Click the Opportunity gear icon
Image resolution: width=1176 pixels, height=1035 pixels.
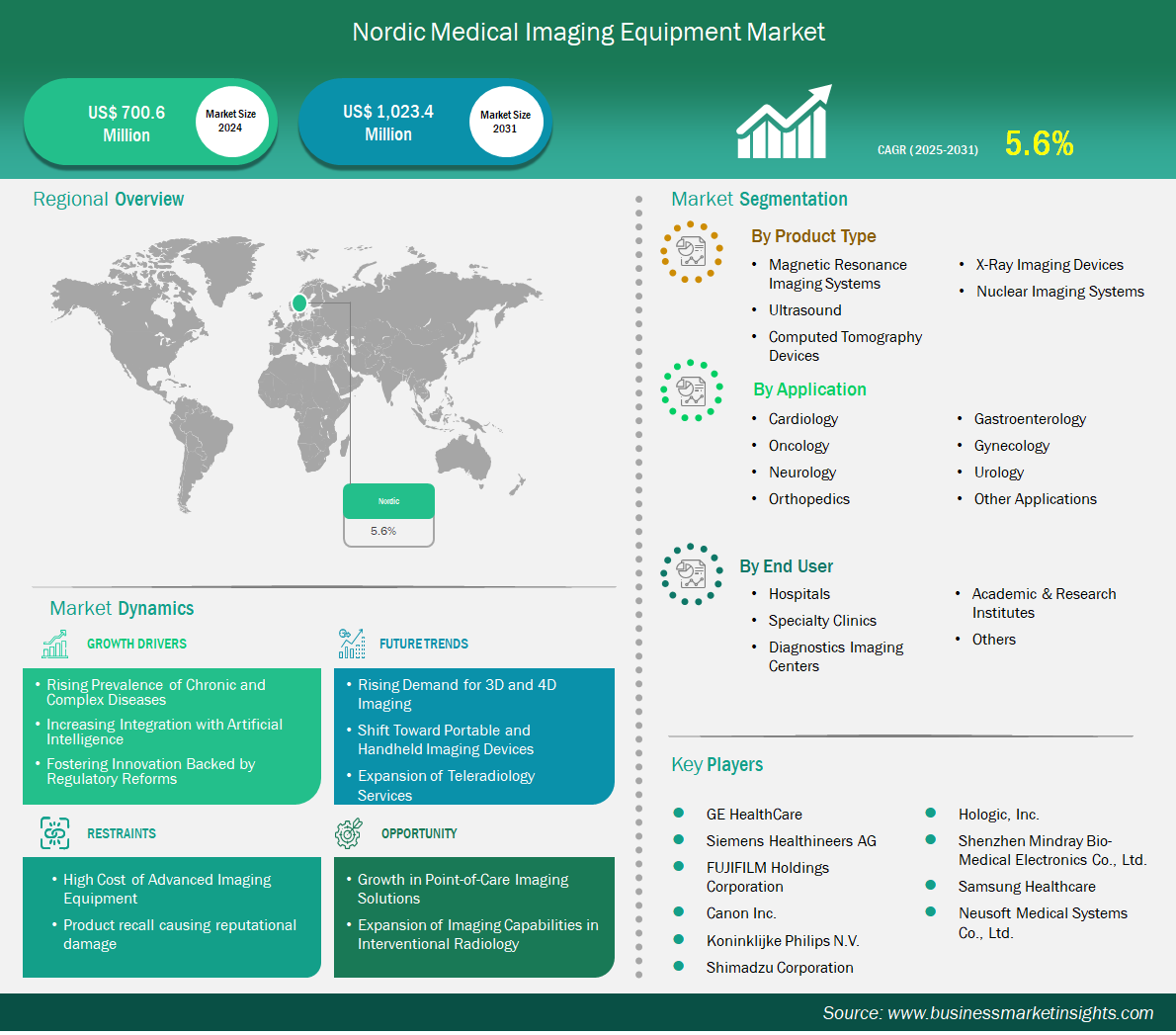pyautogui.click(x=348, y=833)
